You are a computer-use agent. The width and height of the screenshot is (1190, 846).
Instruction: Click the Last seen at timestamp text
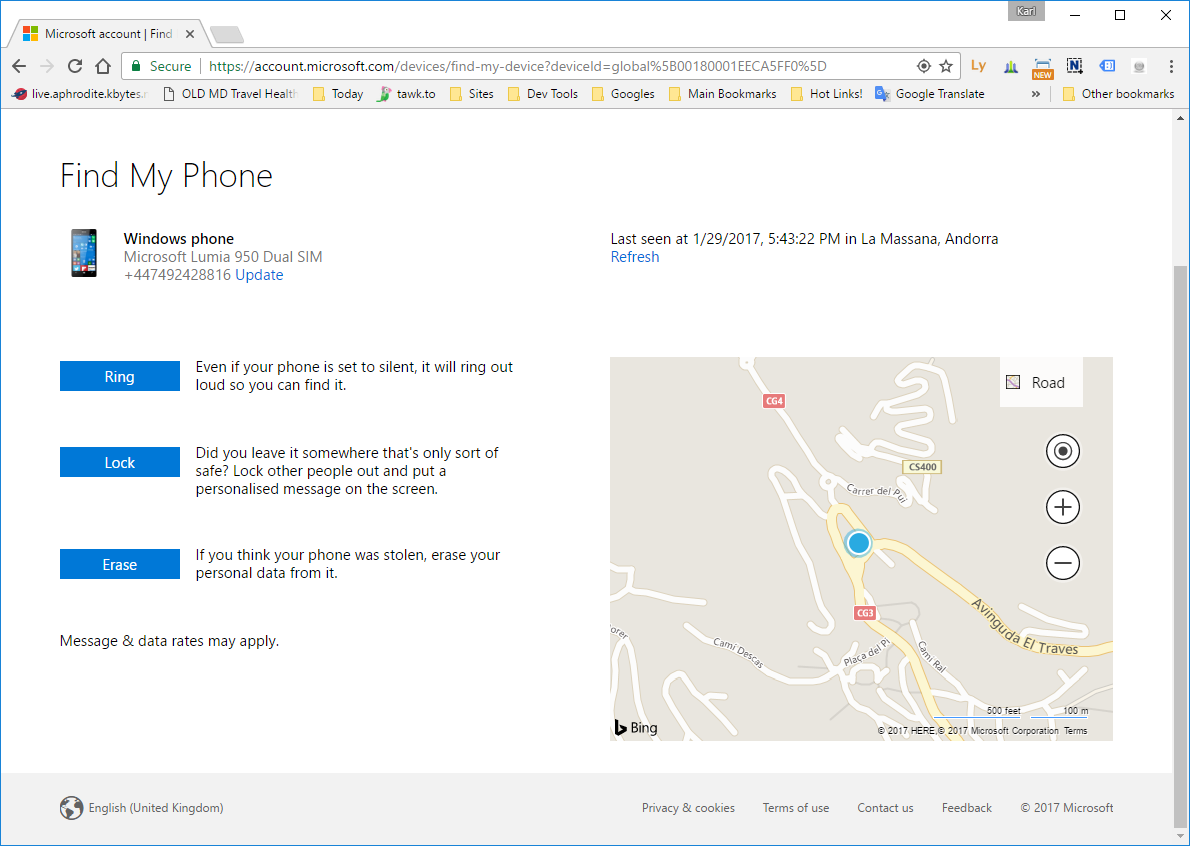click(x=804, y=239)
